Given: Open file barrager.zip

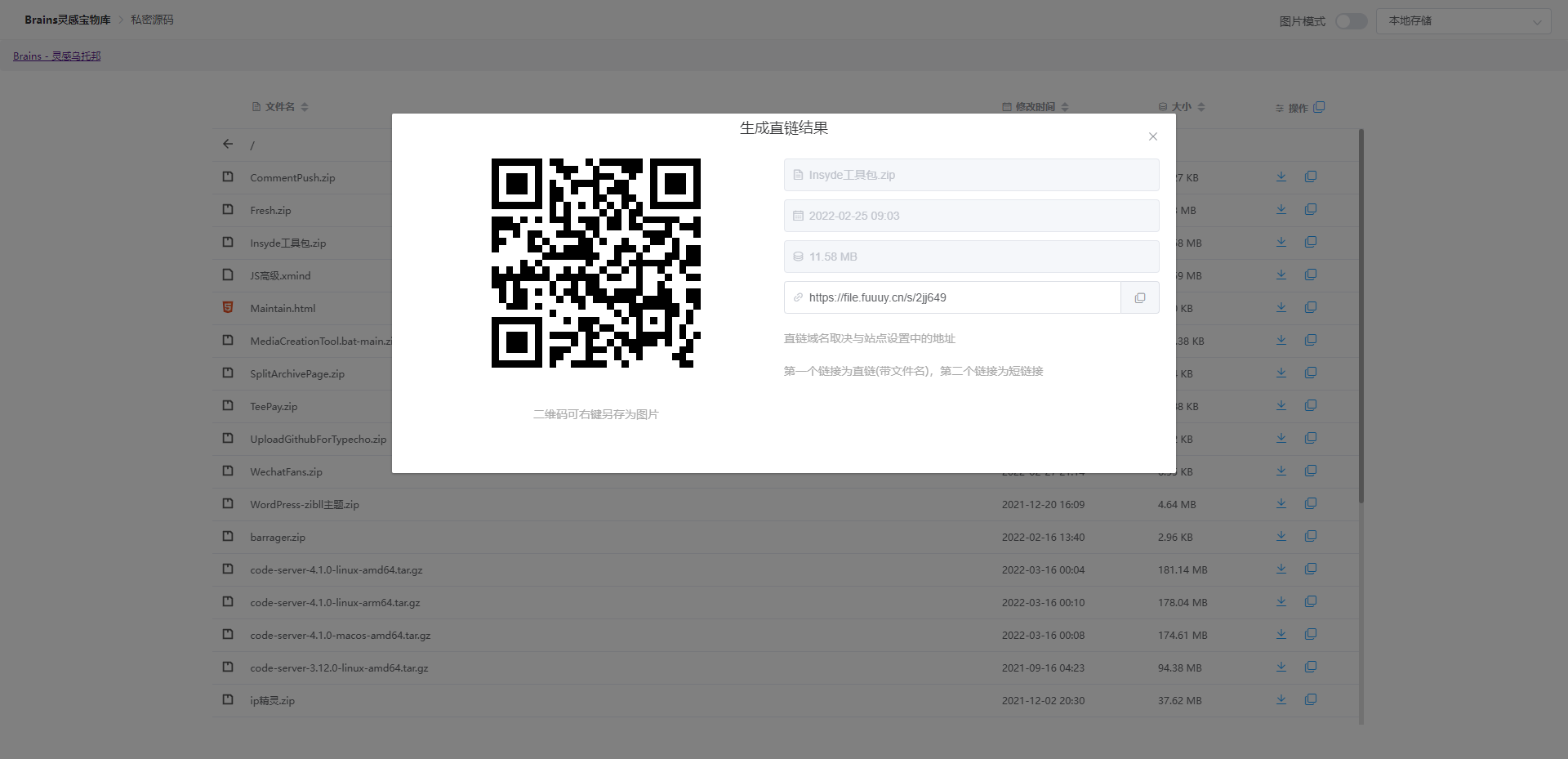Looking at the screenshot, I should point(278,538).
